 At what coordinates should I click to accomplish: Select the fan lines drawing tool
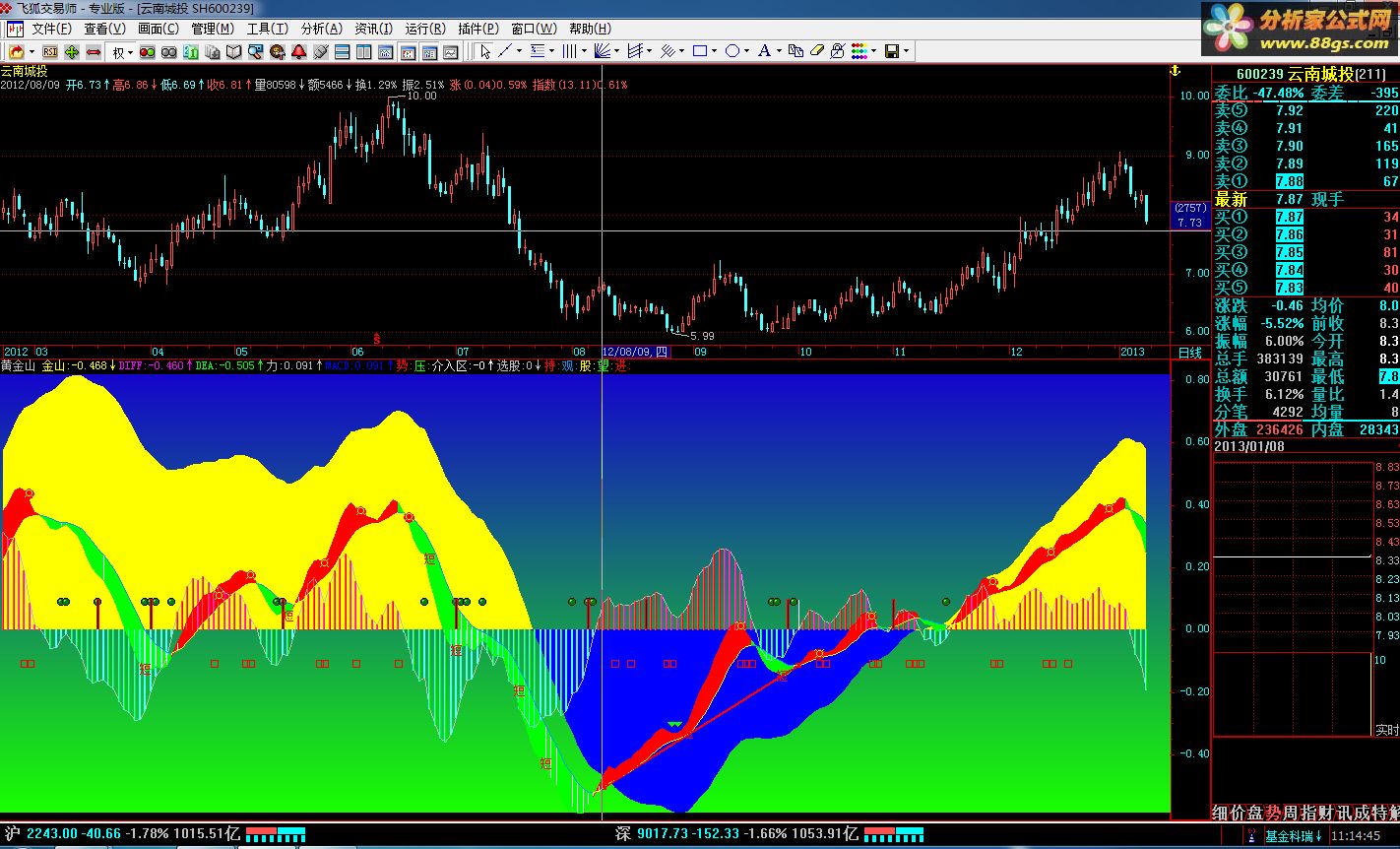(x=603, y=51)
